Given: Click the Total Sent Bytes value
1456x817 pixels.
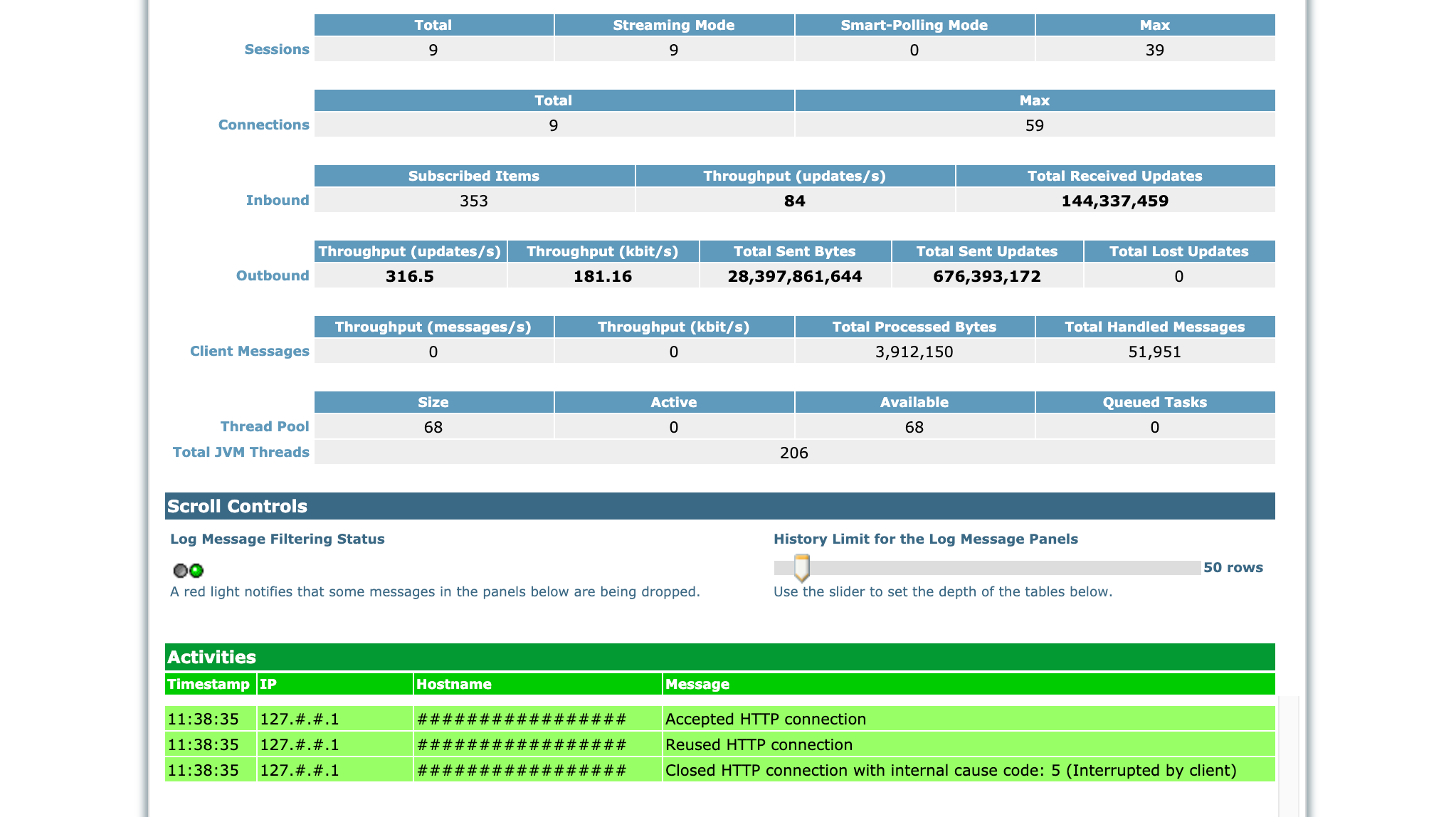Looking at the screenshot, I should tap(794, 276).
